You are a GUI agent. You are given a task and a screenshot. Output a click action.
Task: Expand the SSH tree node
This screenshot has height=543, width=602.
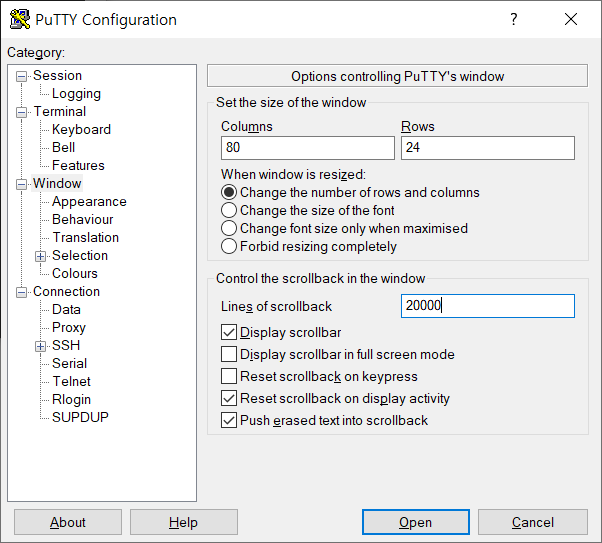click(40, 346)
